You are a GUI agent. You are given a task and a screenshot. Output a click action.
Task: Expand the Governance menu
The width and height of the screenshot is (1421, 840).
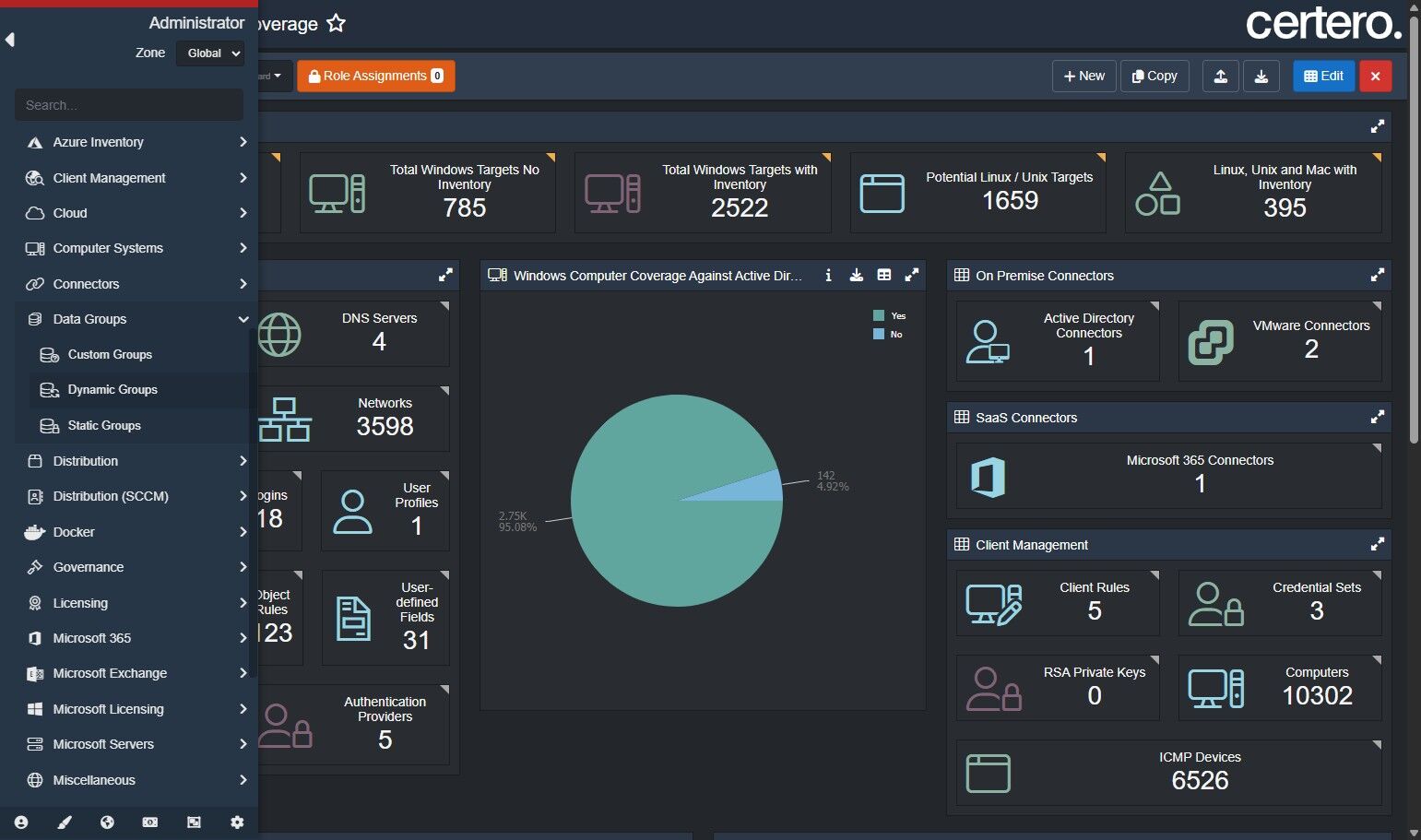[x=136, y=567]
